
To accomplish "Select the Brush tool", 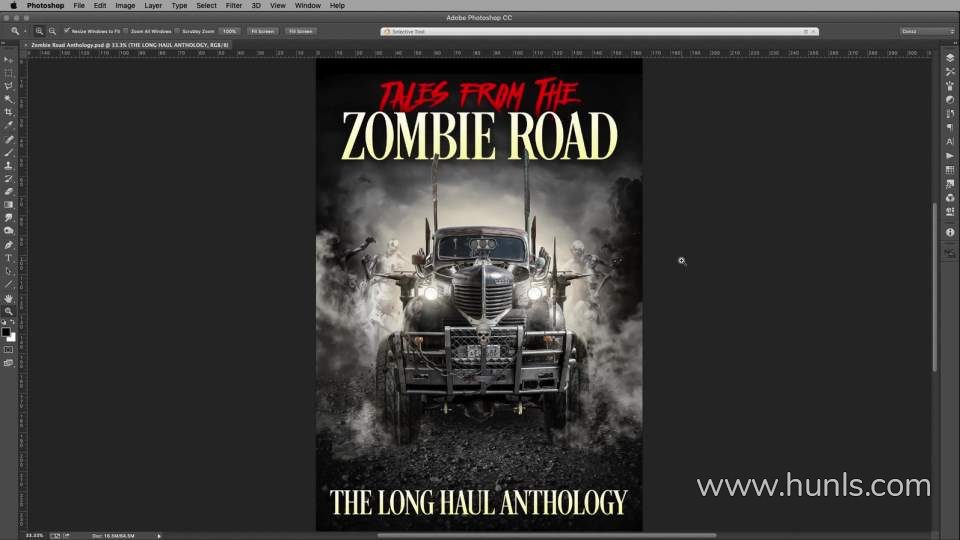I will click(9, 152).
